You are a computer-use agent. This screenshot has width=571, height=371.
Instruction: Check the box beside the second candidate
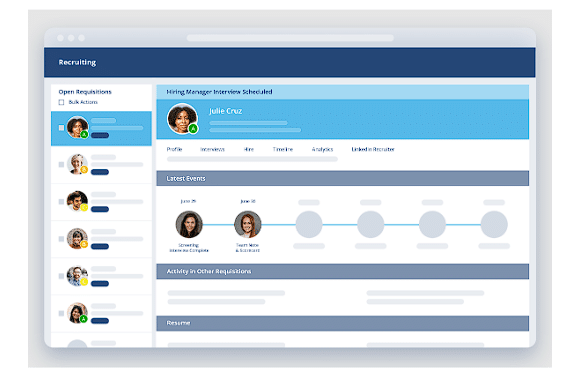61,165
